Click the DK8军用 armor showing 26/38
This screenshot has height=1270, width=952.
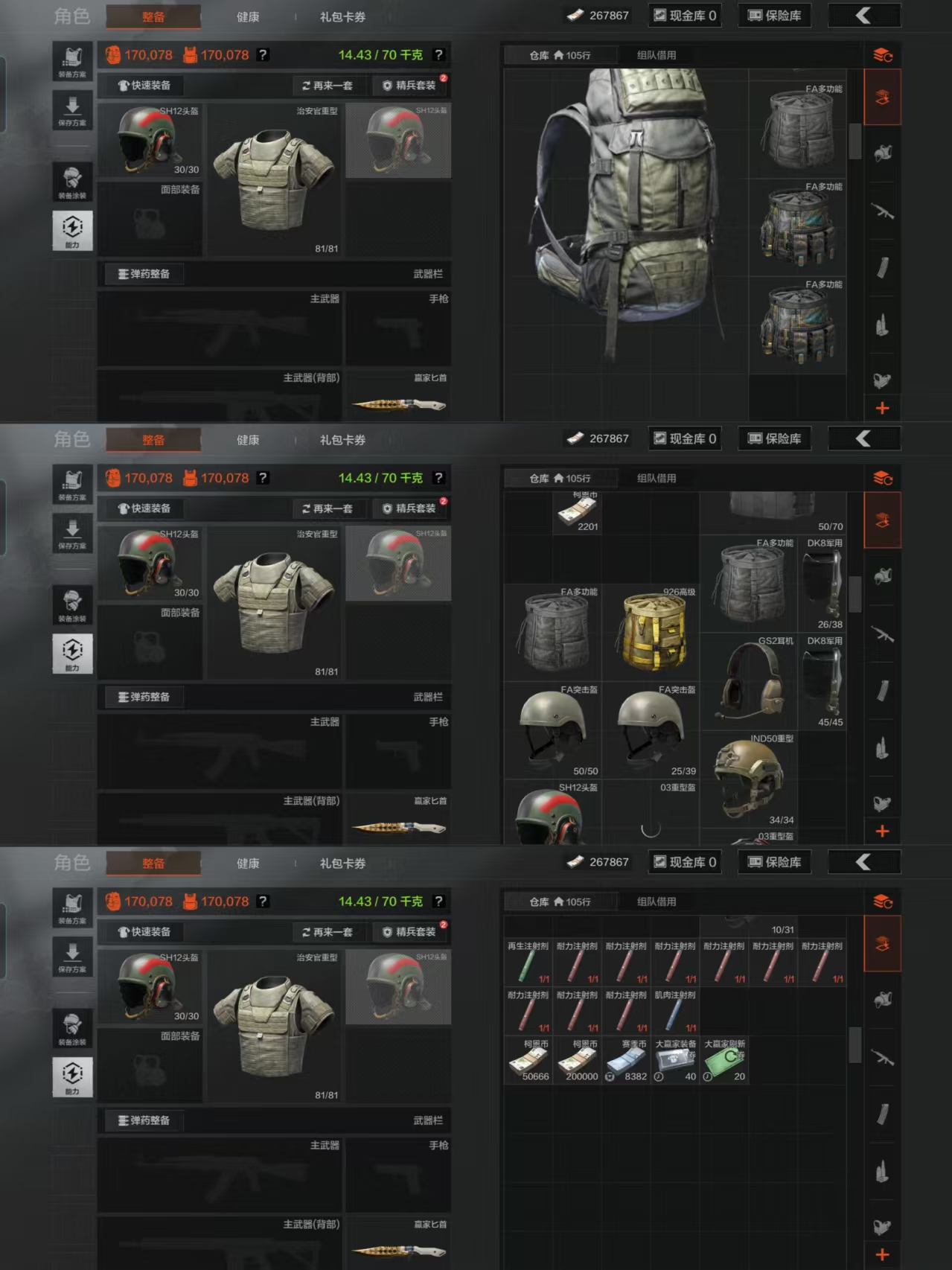822,584
